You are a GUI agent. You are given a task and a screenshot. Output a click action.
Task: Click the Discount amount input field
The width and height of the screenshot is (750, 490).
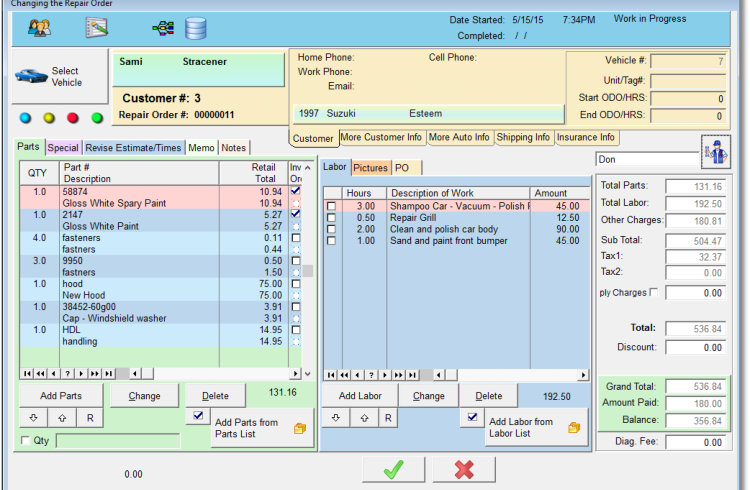[695, 348]
